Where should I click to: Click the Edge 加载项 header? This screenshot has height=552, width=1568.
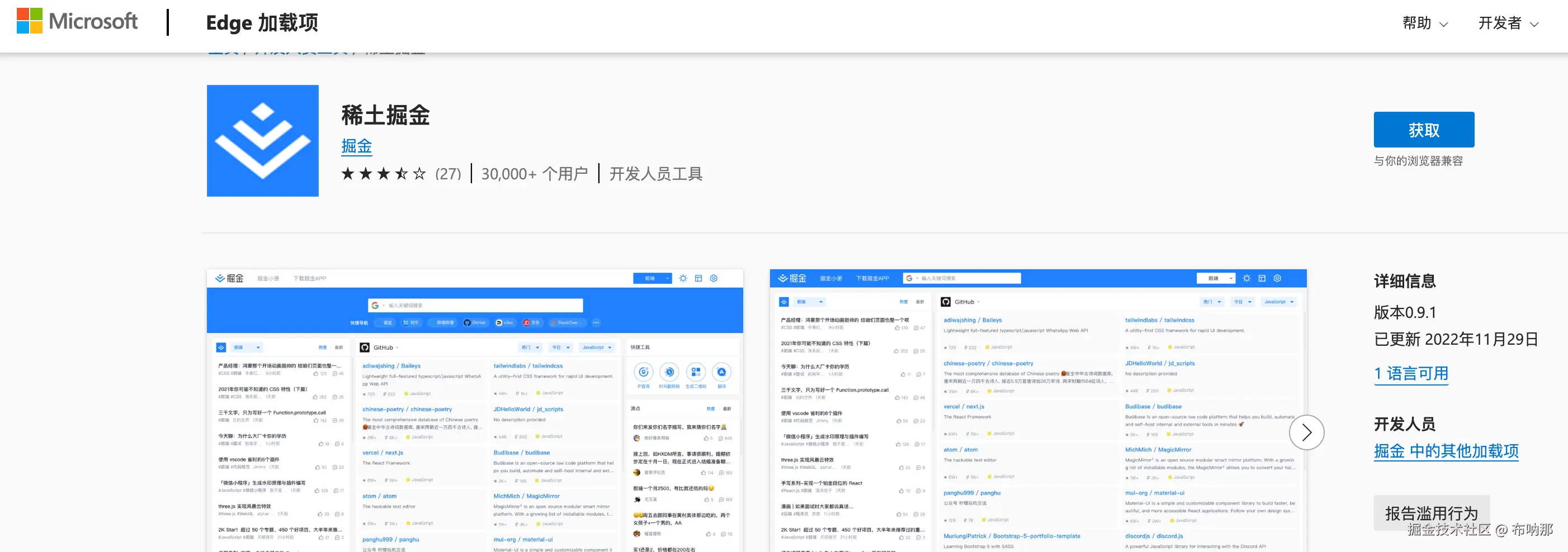(262, 23)
